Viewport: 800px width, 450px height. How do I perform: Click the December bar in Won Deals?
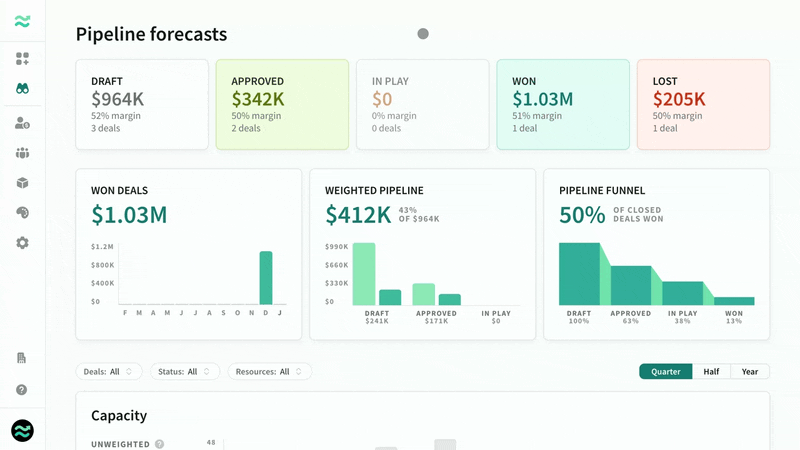pos(266,278)
